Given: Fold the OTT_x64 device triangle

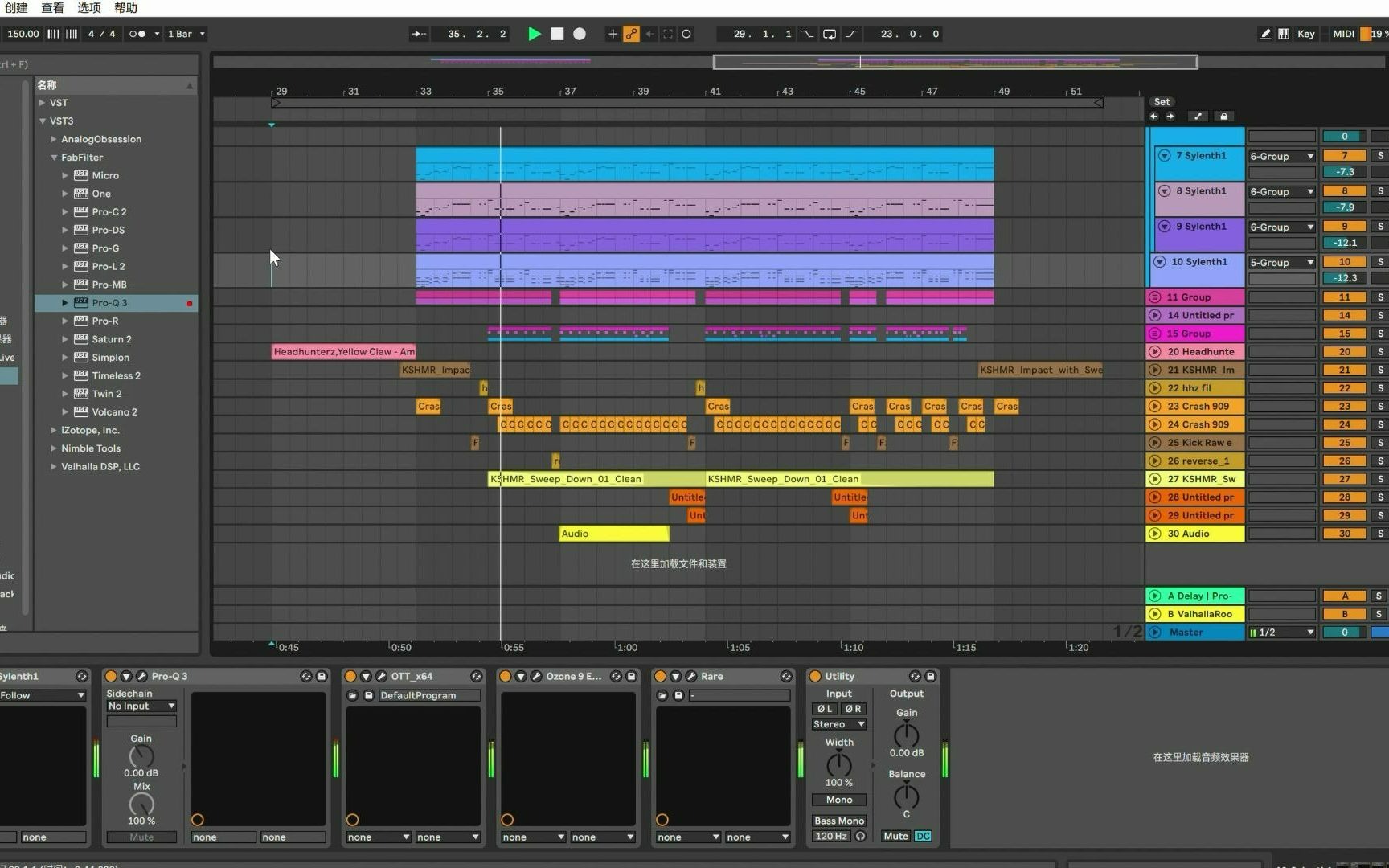Looking at the screenshot, I should (366, 676).
